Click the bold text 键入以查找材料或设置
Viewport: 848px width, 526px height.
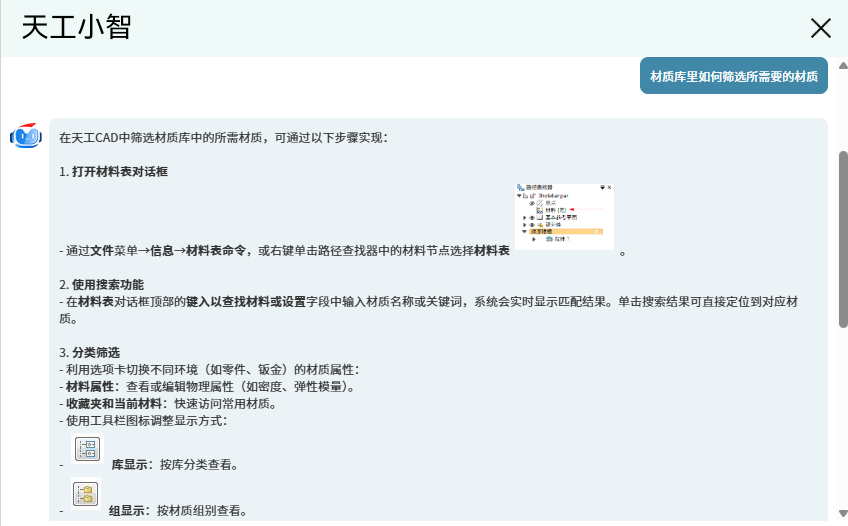pos(246,302)
